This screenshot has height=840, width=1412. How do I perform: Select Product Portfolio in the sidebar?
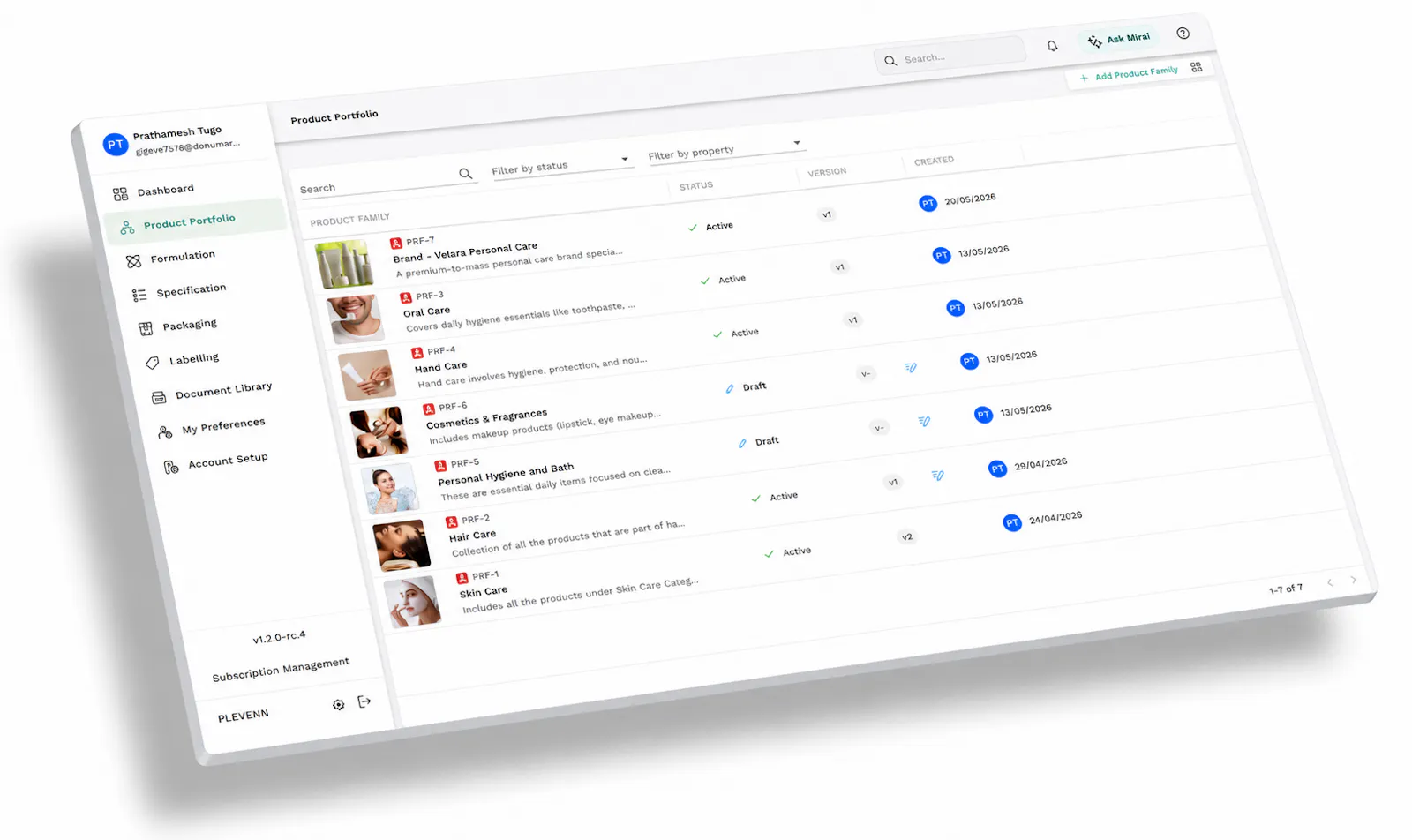(x=195, y=221)
